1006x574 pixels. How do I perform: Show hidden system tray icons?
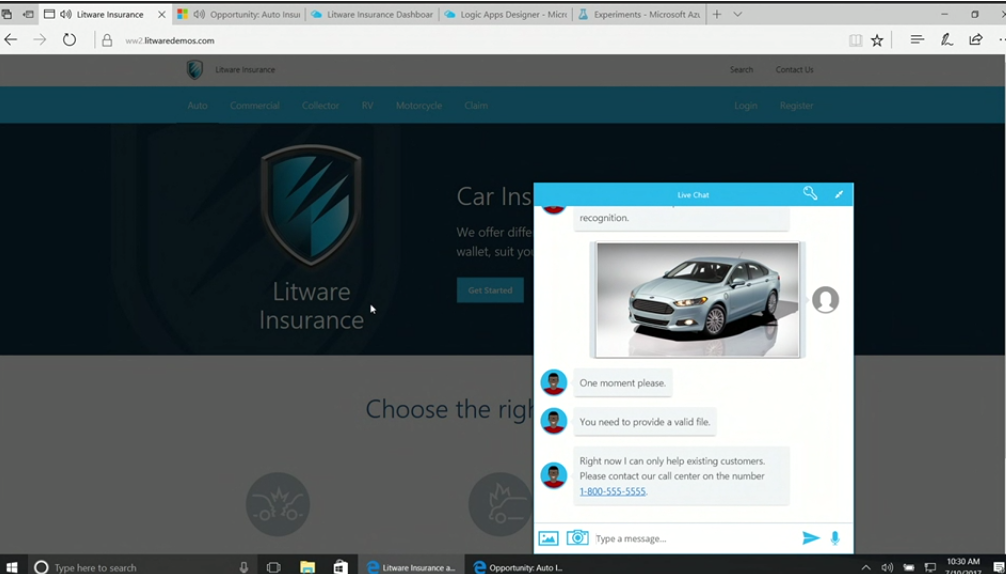tap(865, 568)
